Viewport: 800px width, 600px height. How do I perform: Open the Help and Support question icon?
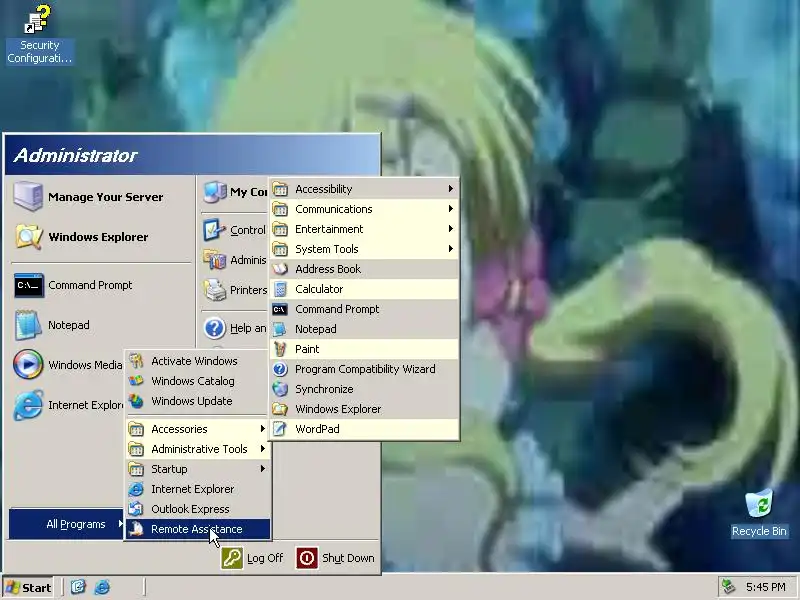pos(215,328)
